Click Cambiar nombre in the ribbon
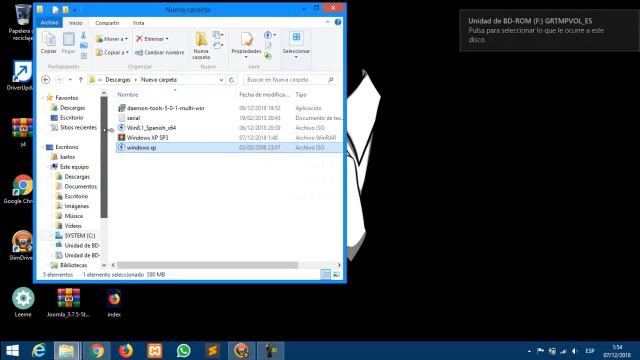 tap(160, 53)
